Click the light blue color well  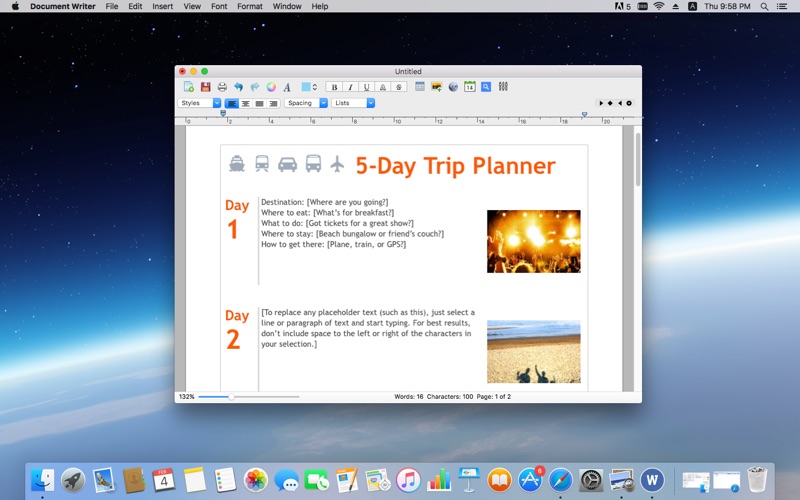click(x=306, y=87)
